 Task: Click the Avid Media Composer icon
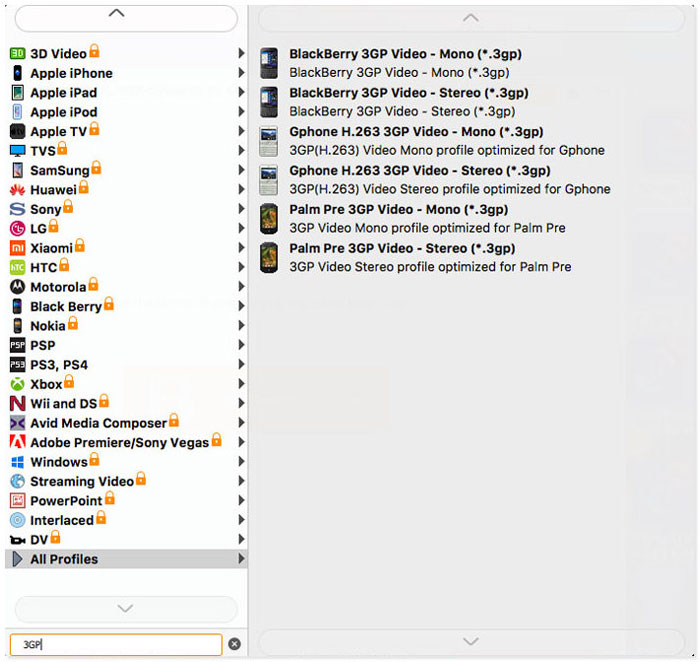click(17, 423)
